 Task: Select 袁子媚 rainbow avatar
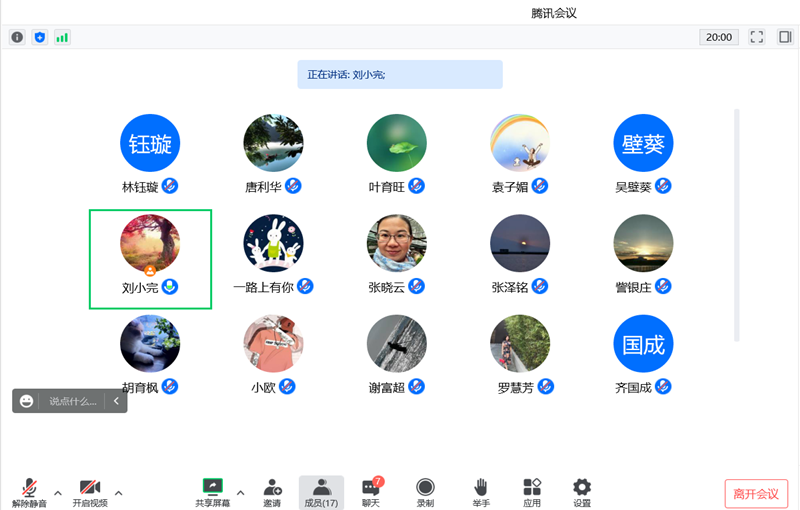tap(520, 143)
